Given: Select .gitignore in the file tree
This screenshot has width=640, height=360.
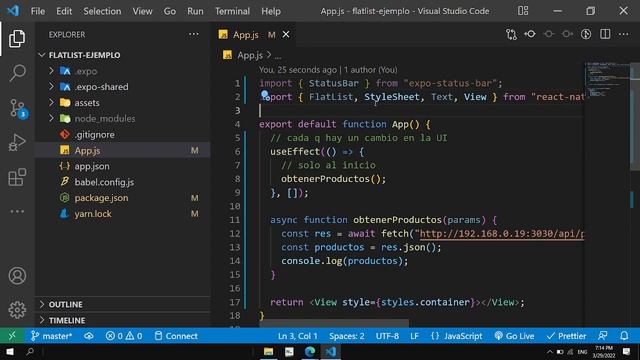Looking at the screenshot, I should [122, 134].
